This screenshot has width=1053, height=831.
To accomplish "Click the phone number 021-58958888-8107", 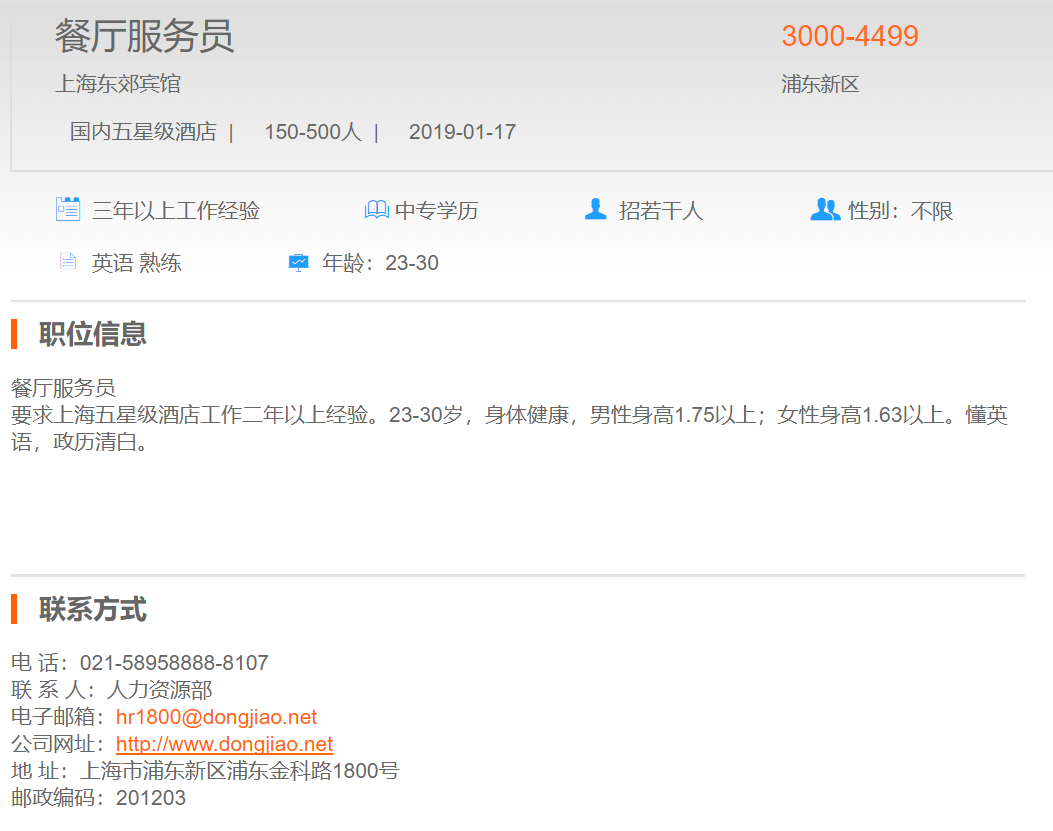I will (174, 663).
